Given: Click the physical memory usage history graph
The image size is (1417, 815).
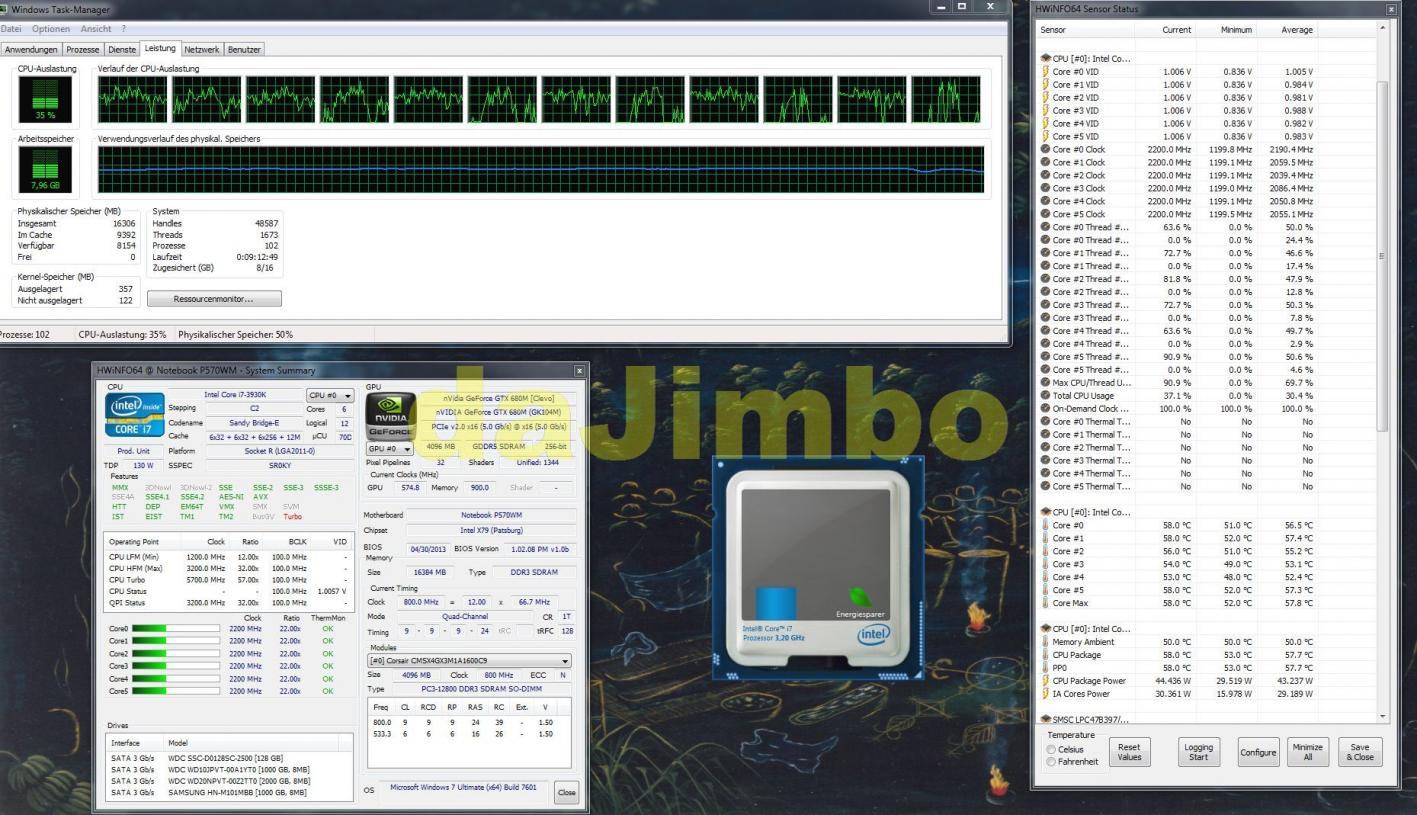Looking at the screenshot, I should pos(541,169).
